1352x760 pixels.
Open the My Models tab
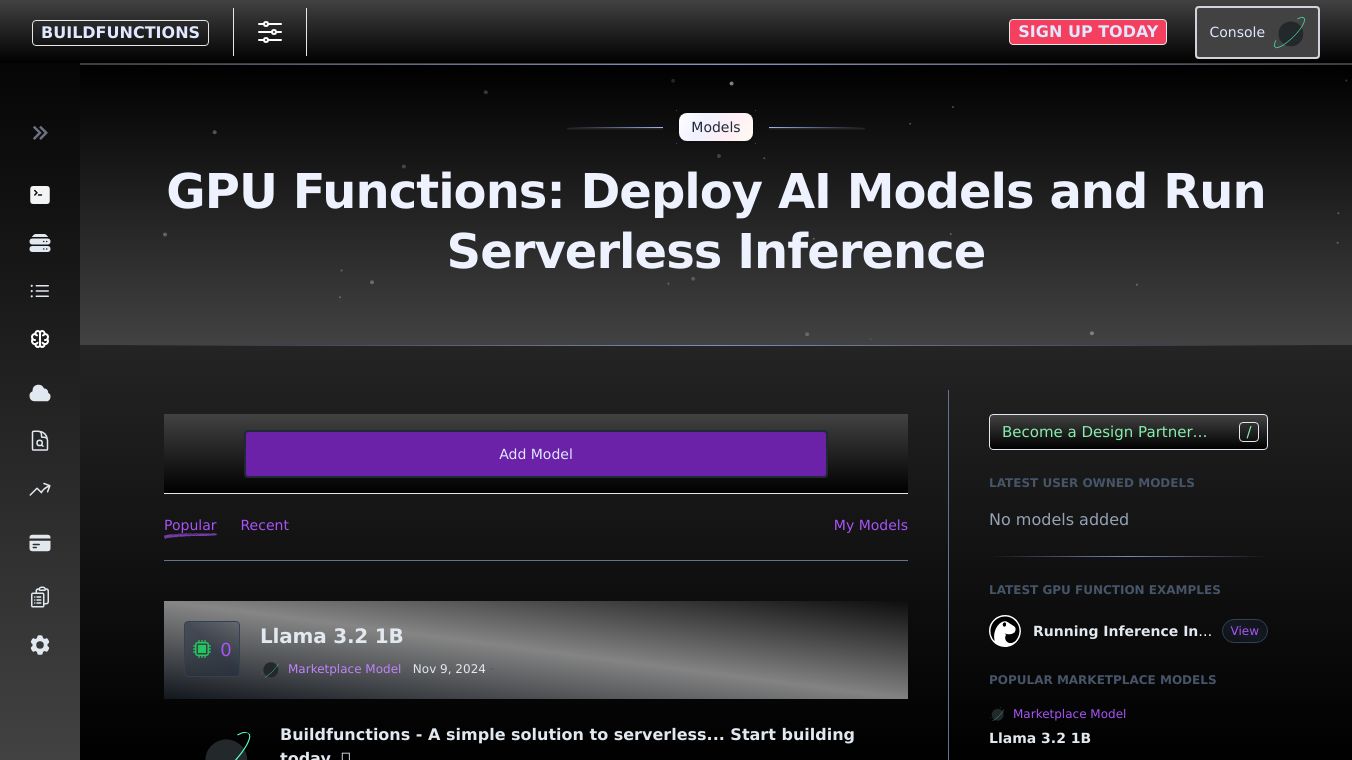[x=870, y=525]
